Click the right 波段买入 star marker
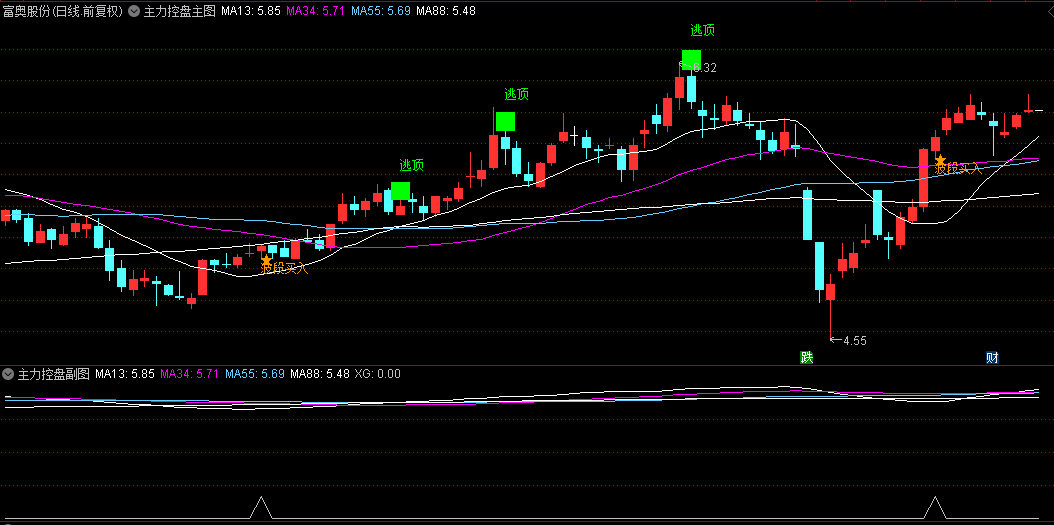This screenshot has height=525, width=1054. click(x=941, y=160)
